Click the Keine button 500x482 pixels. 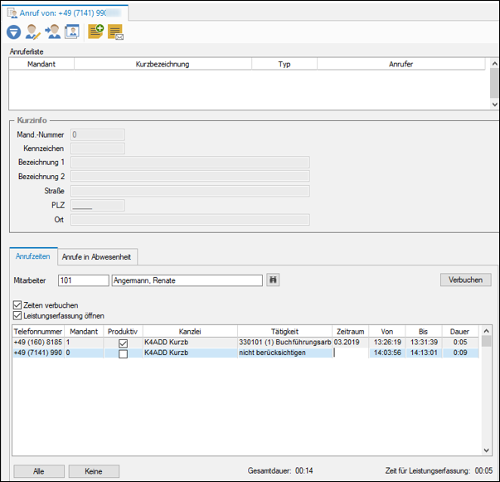[94, 471]
